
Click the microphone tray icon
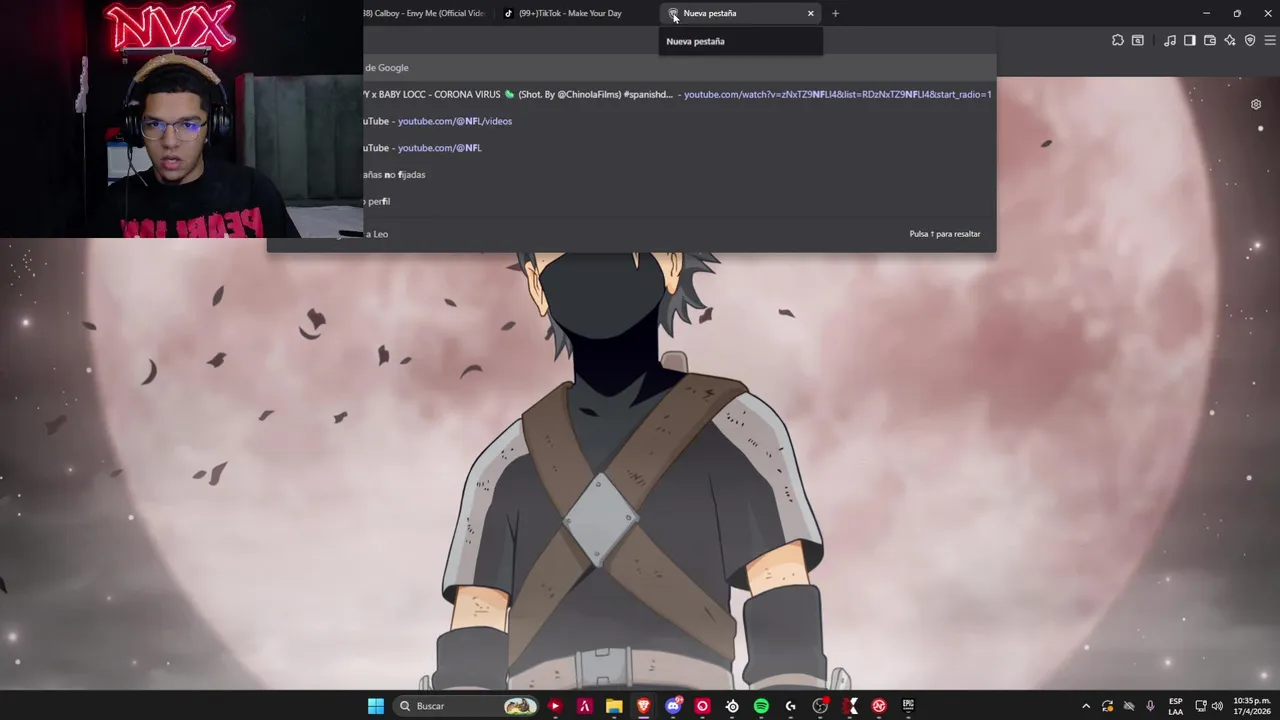coord(1150,706)
